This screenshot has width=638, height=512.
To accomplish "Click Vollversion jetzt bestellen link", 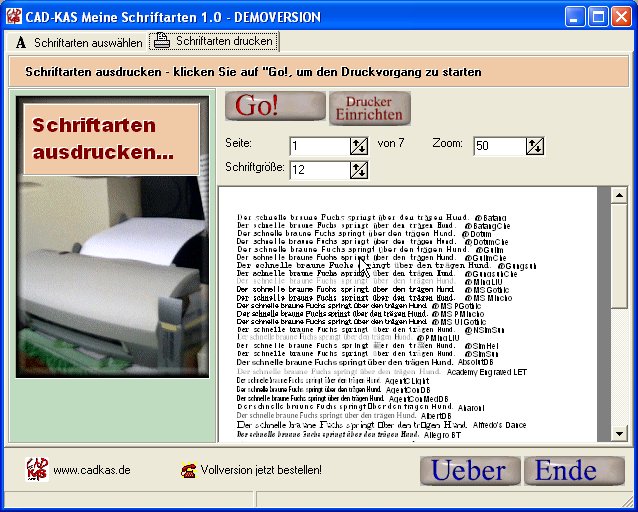I will [x=261, y=470].
